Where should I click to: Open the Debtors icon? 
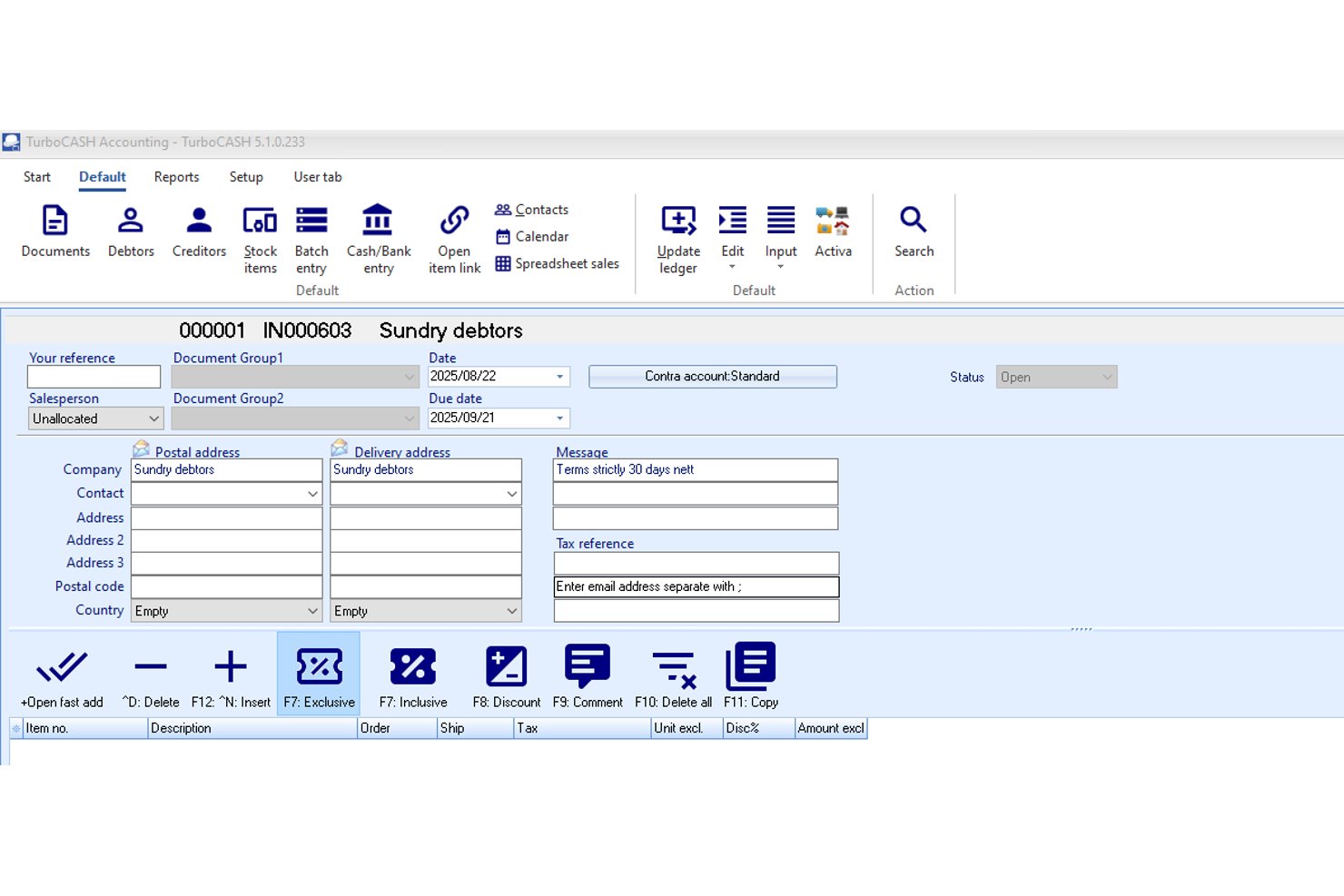point(131,231)
